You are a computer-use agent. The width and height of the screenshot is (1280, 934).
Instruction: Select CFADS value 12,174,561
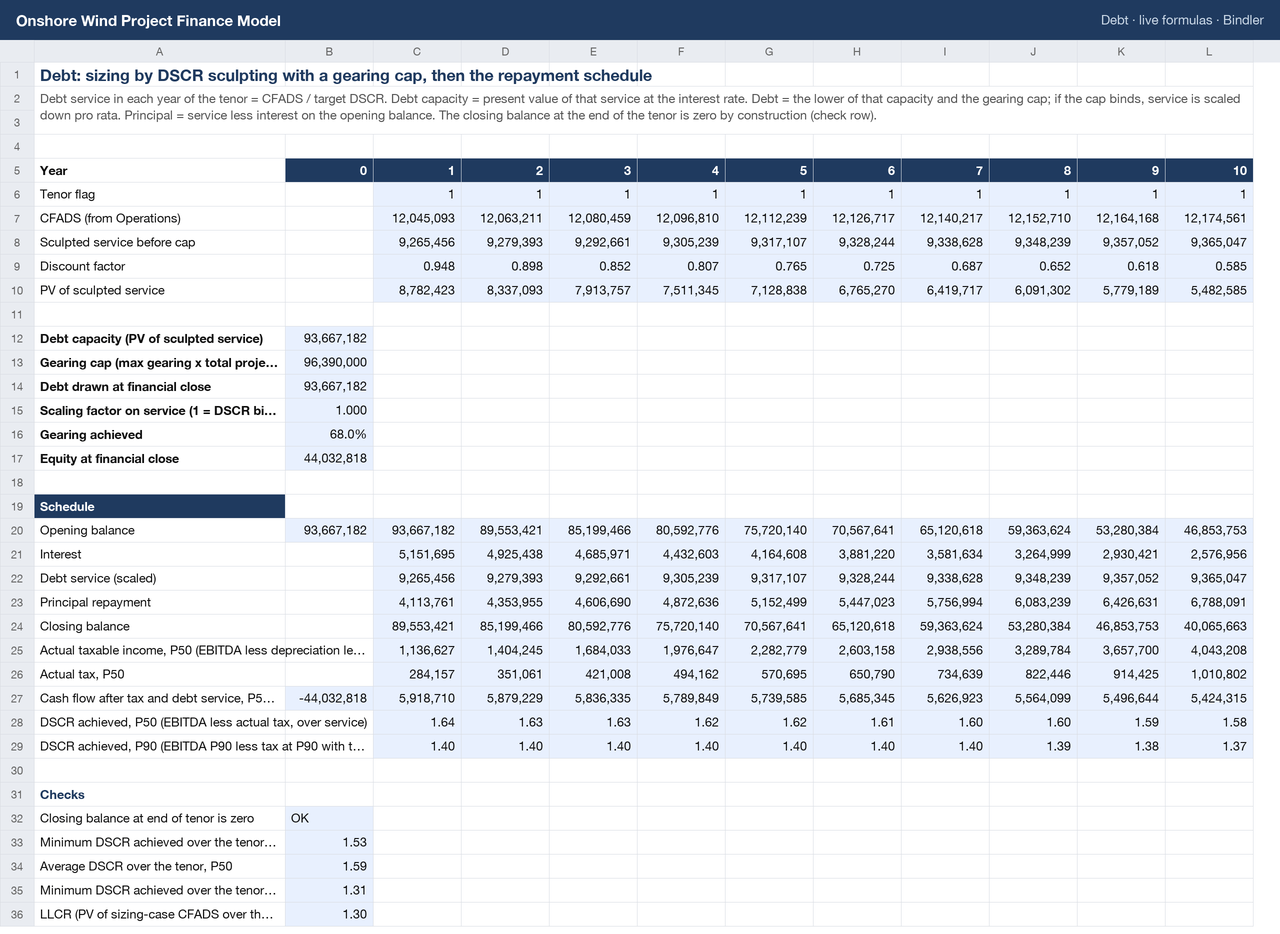(x=1208, y=218)
